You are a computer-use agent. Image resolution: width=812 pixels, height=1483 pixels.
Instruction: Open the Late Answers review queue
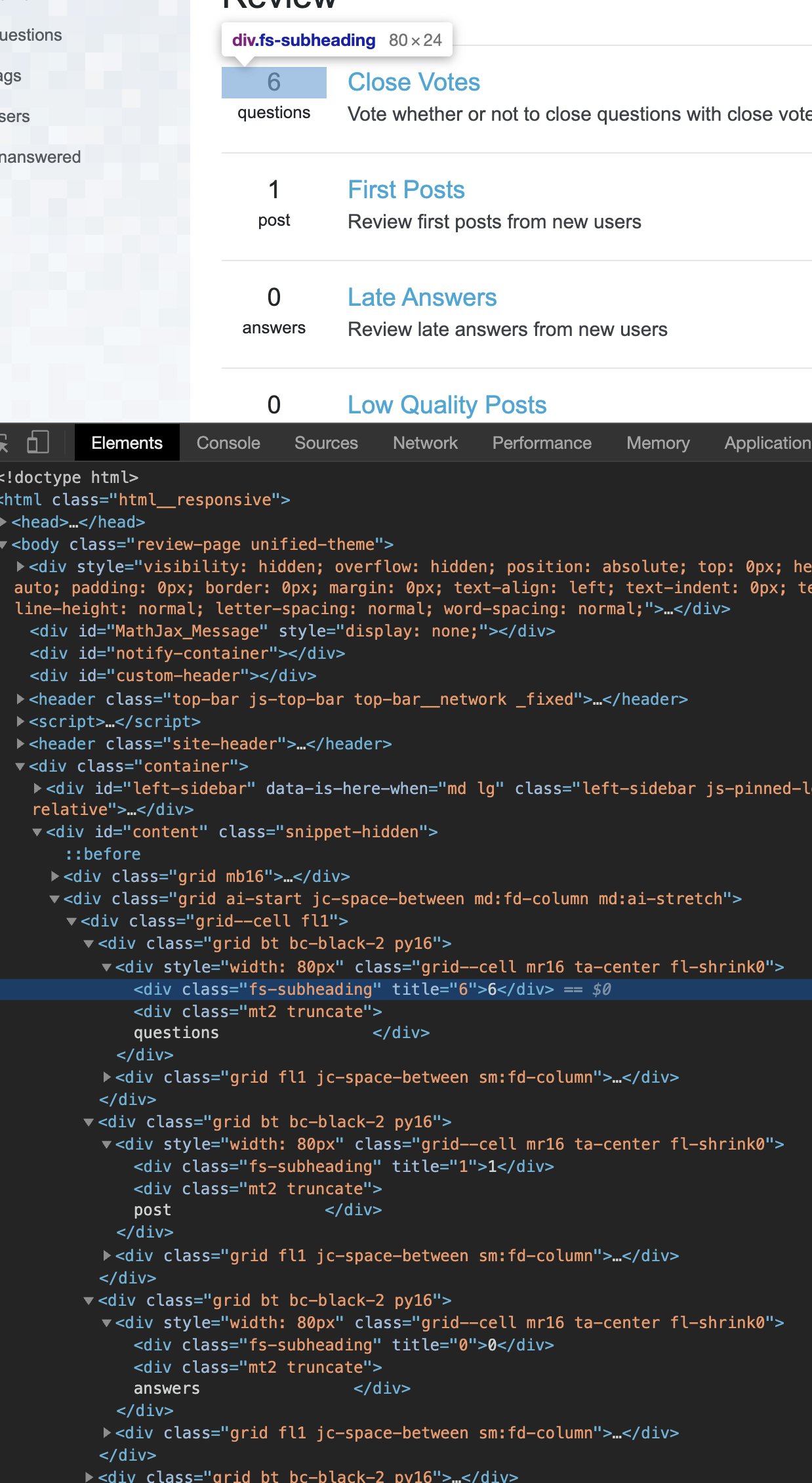pyautogui.click(x=422, y=297)
